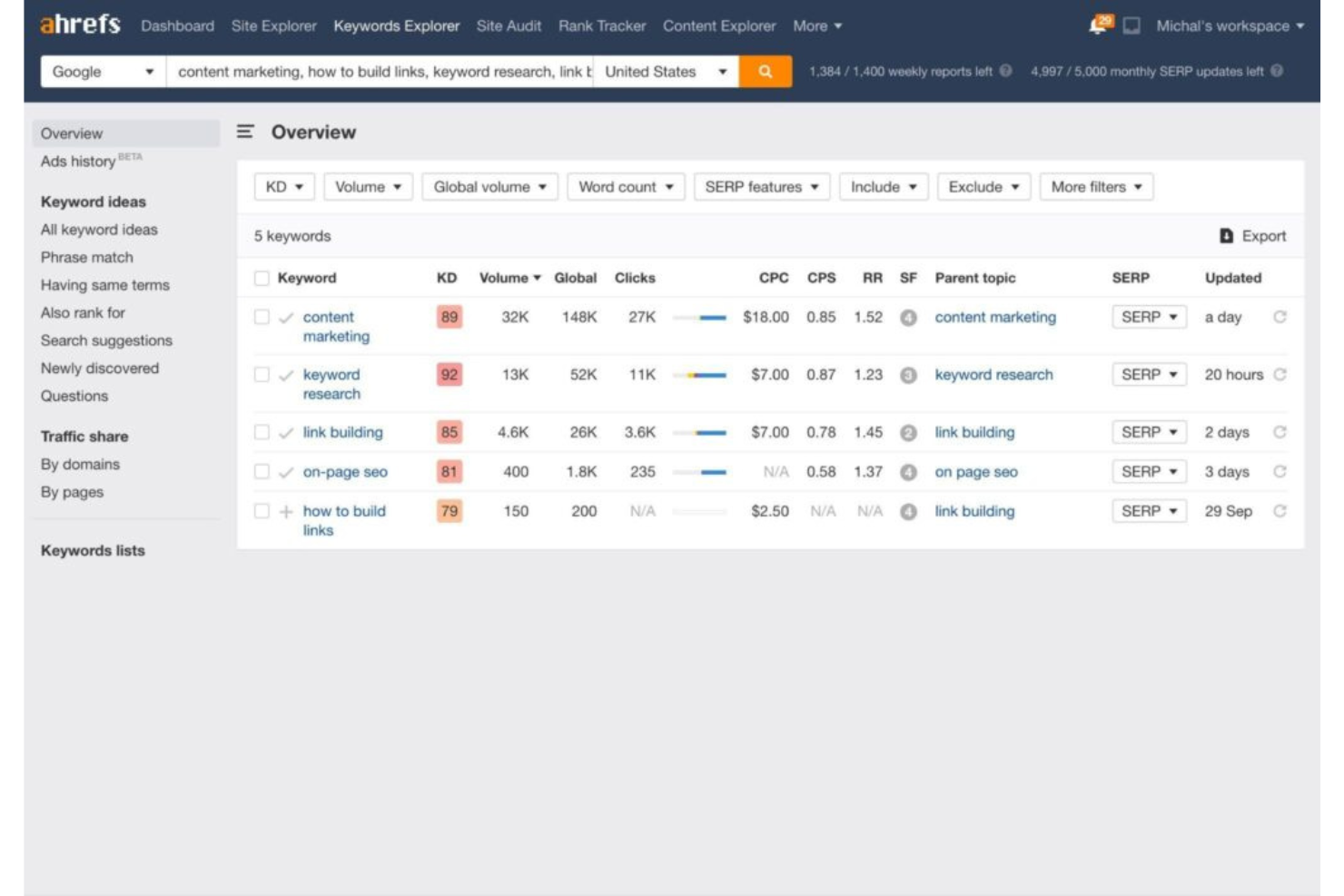Run the search with the orange magnifier button
1344x896 pixels.
[x=766, y=72]
